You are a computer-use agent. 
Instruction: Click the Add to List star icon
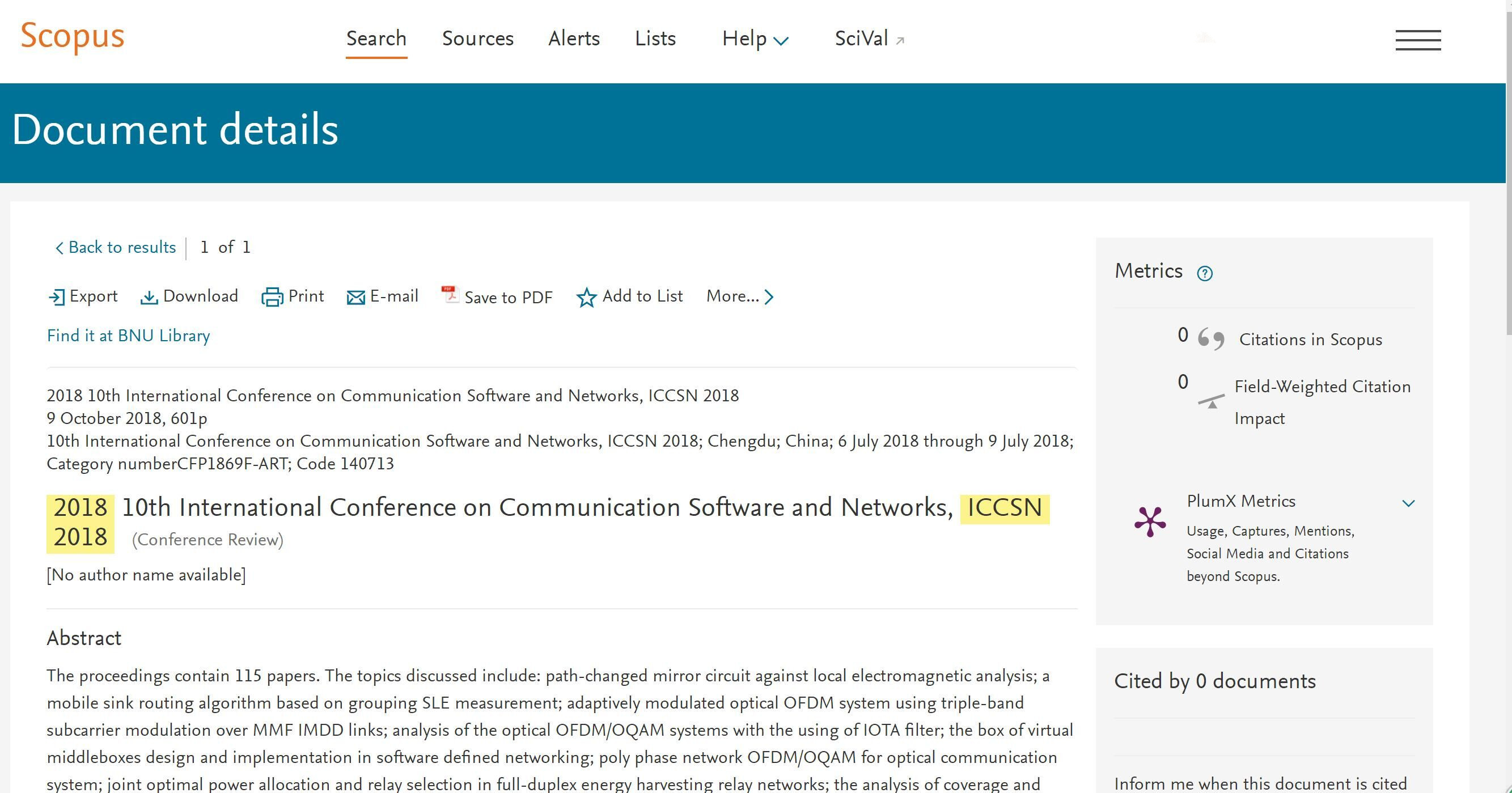(x=586, y=298)
